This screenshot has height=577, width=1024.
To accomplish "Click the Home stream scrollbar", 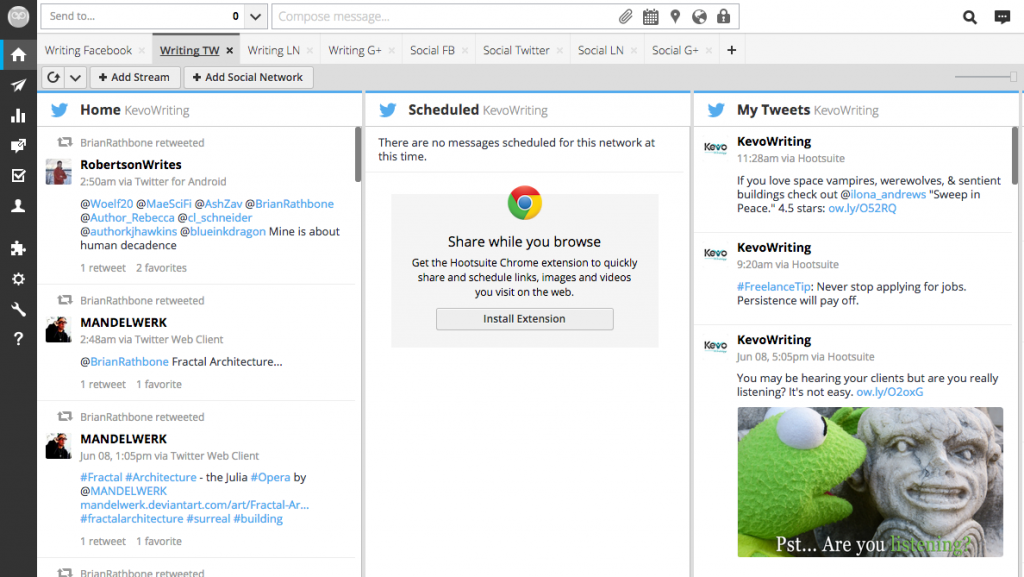I will click(358, 154).
